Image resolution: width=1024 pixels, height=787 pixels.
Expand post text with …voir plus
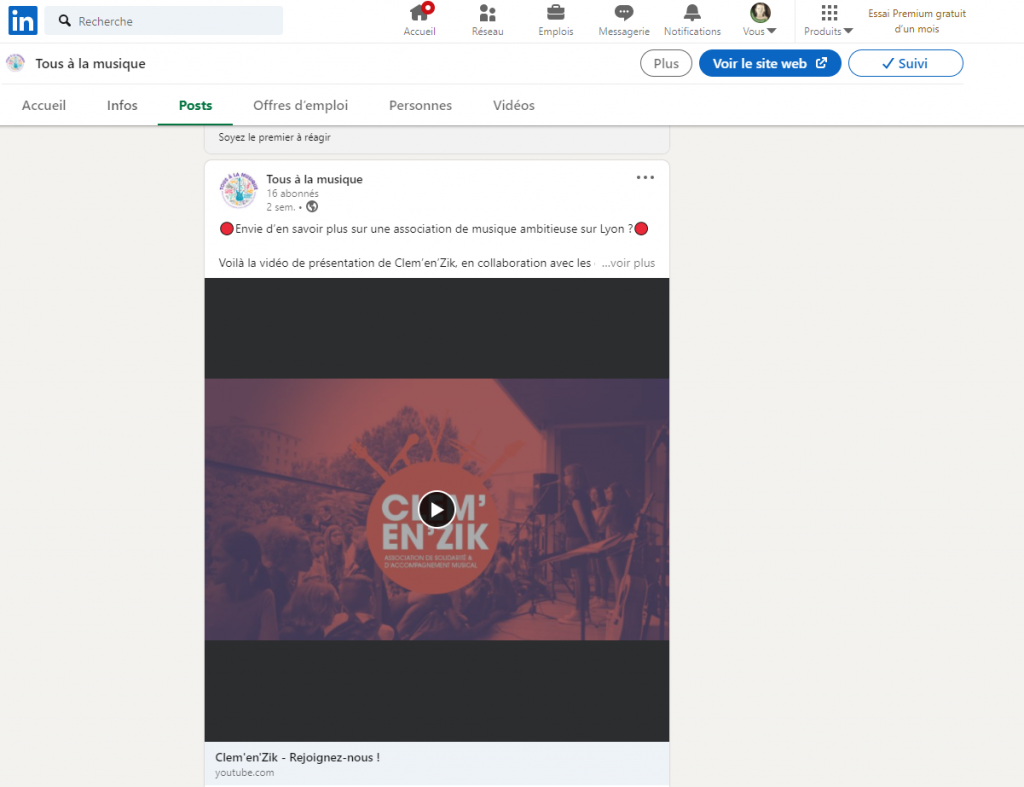(x=628, y=263)
